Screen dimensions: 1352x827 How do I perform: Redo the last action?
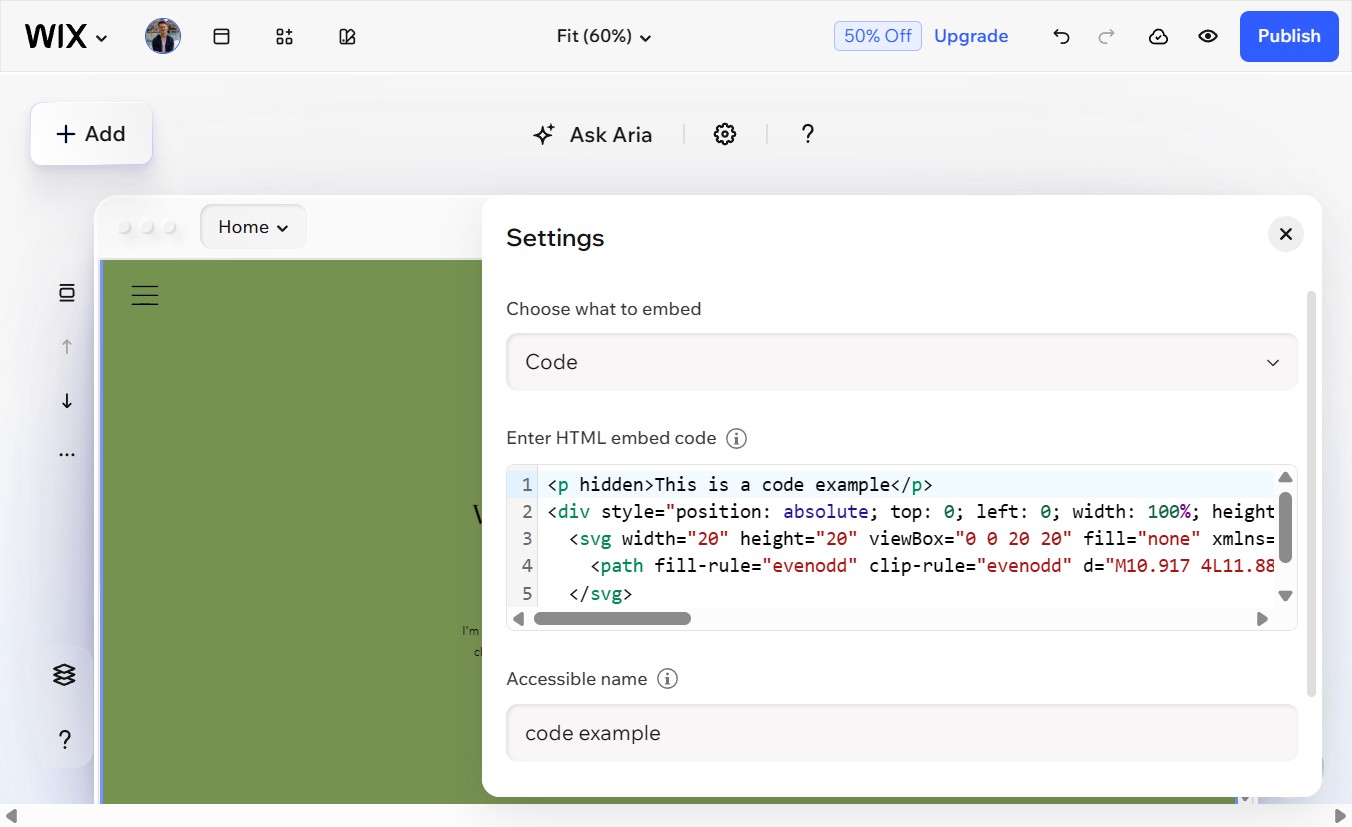1106,37
